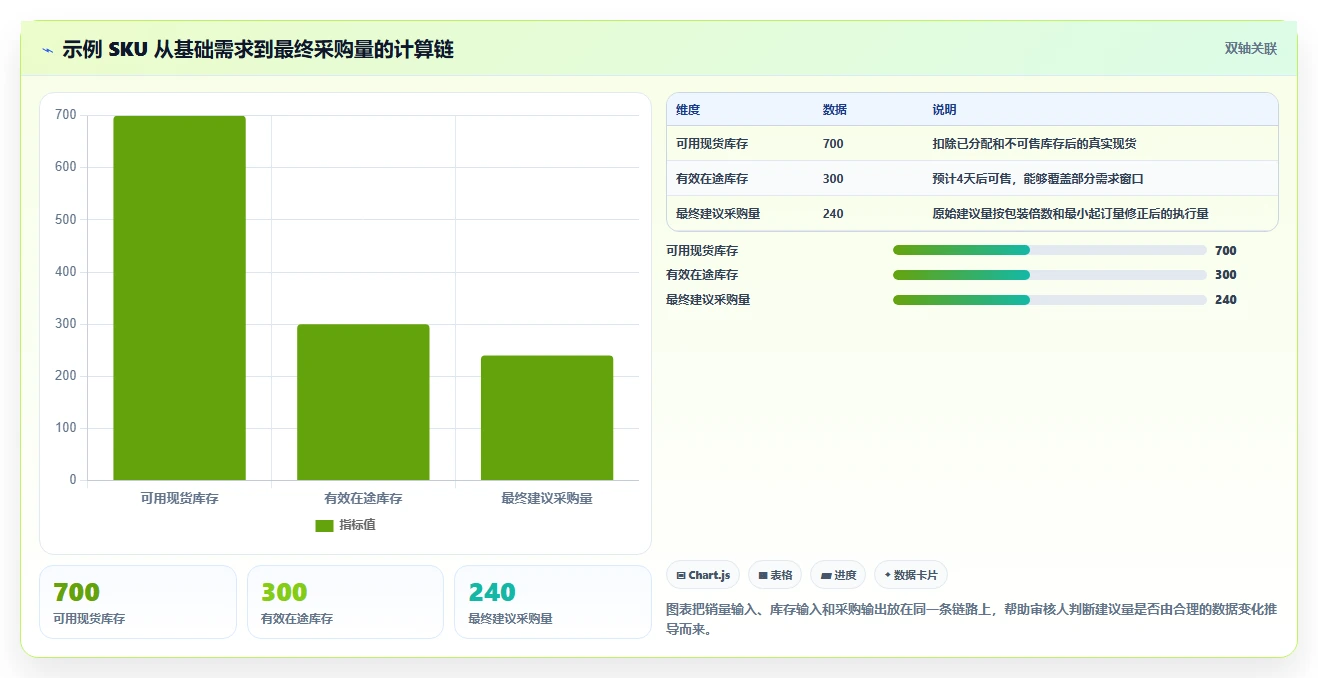
Task: Click the 240 value beside progress bar
Action: pyautogui.click(x=1225, y=300)
